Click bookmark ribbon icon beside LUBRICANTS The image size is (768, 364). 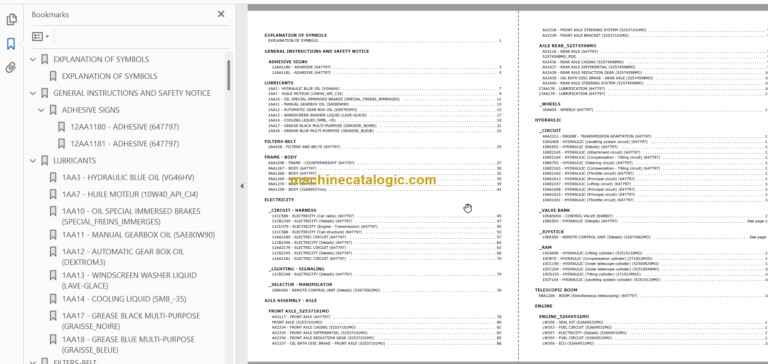(44, 161)
